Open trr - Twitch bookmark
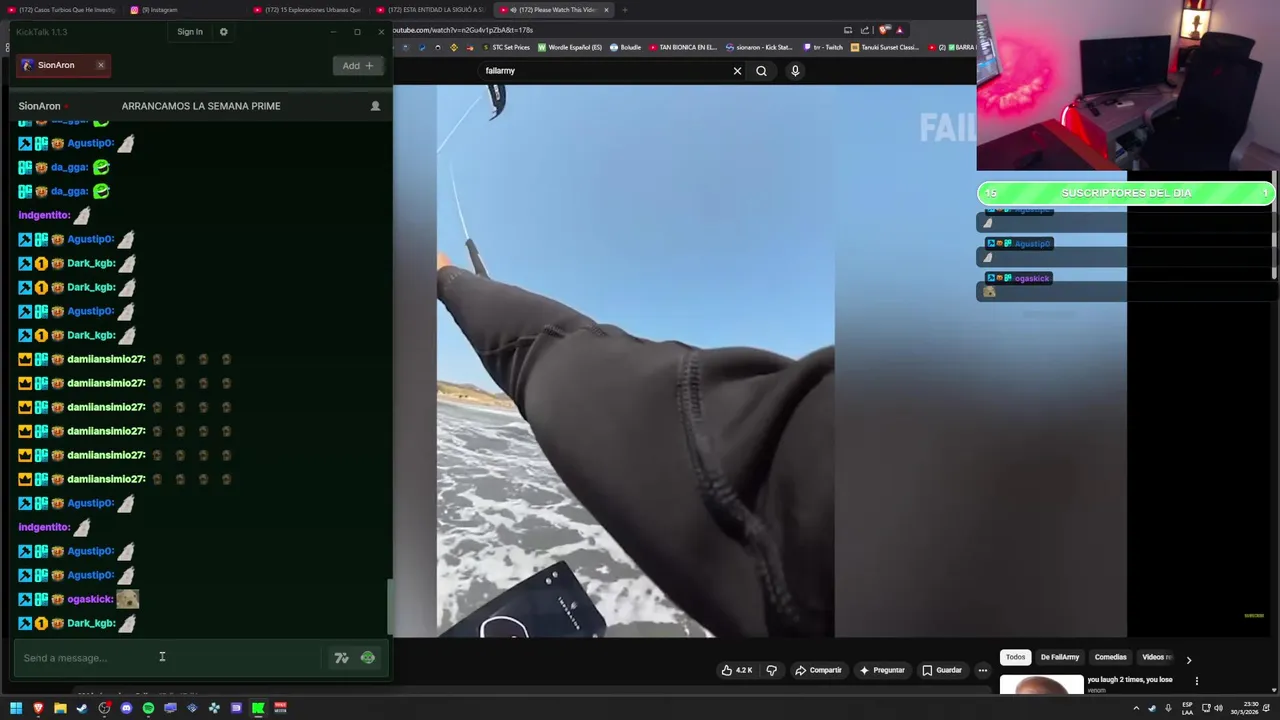The image size is (1280, 720). (x=824, y=47)
